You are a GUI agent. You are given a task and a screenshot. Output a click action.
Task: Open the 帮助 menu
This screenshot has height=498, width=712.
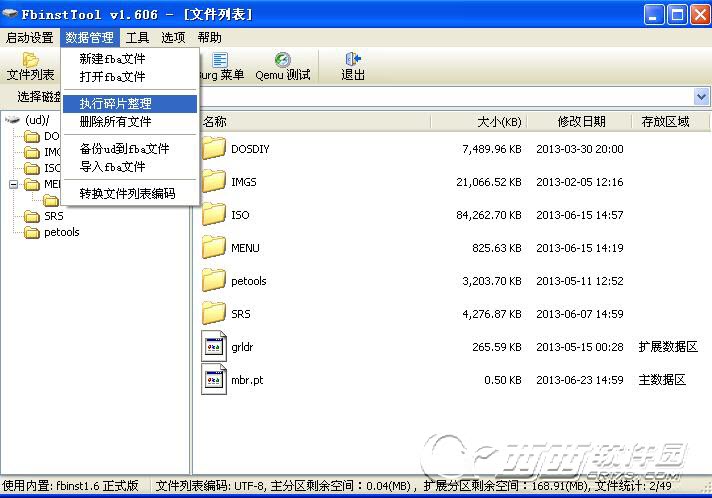[x=210, y=37]
